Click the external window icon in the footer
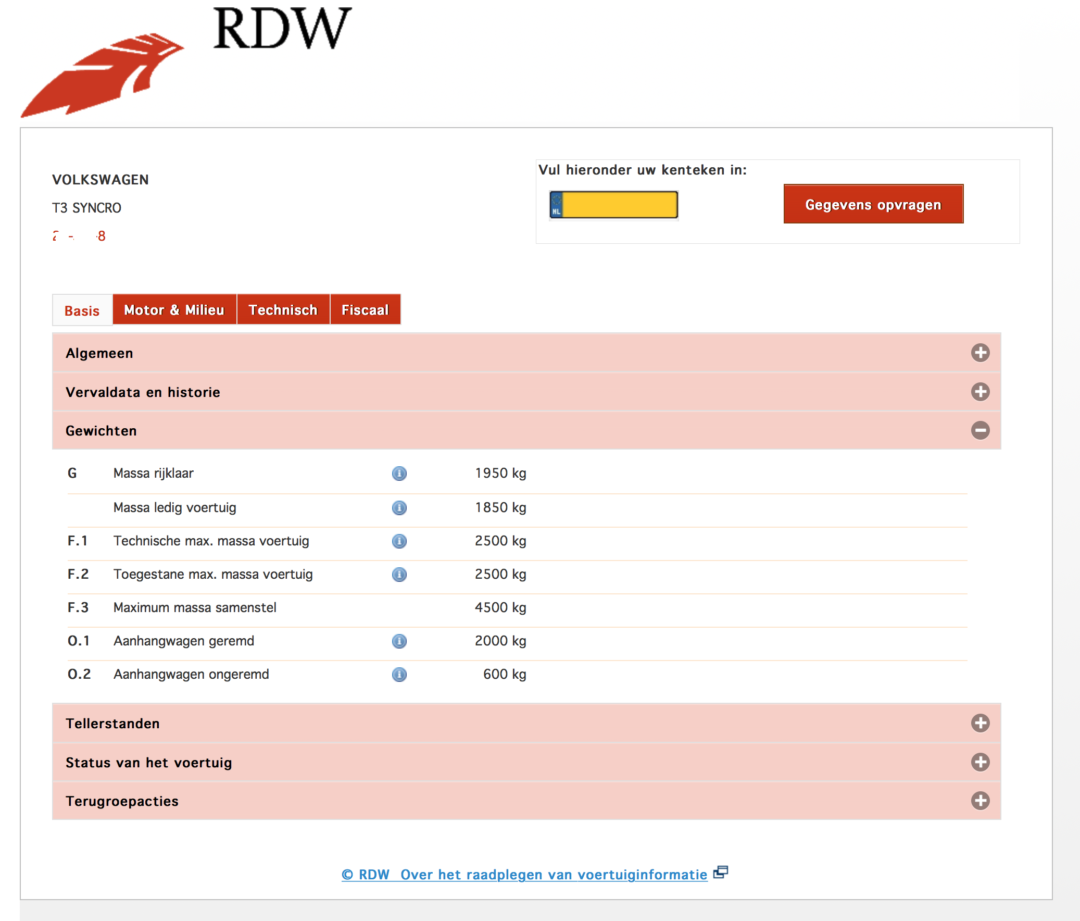 pyautogui.click(x=720, y=871)
